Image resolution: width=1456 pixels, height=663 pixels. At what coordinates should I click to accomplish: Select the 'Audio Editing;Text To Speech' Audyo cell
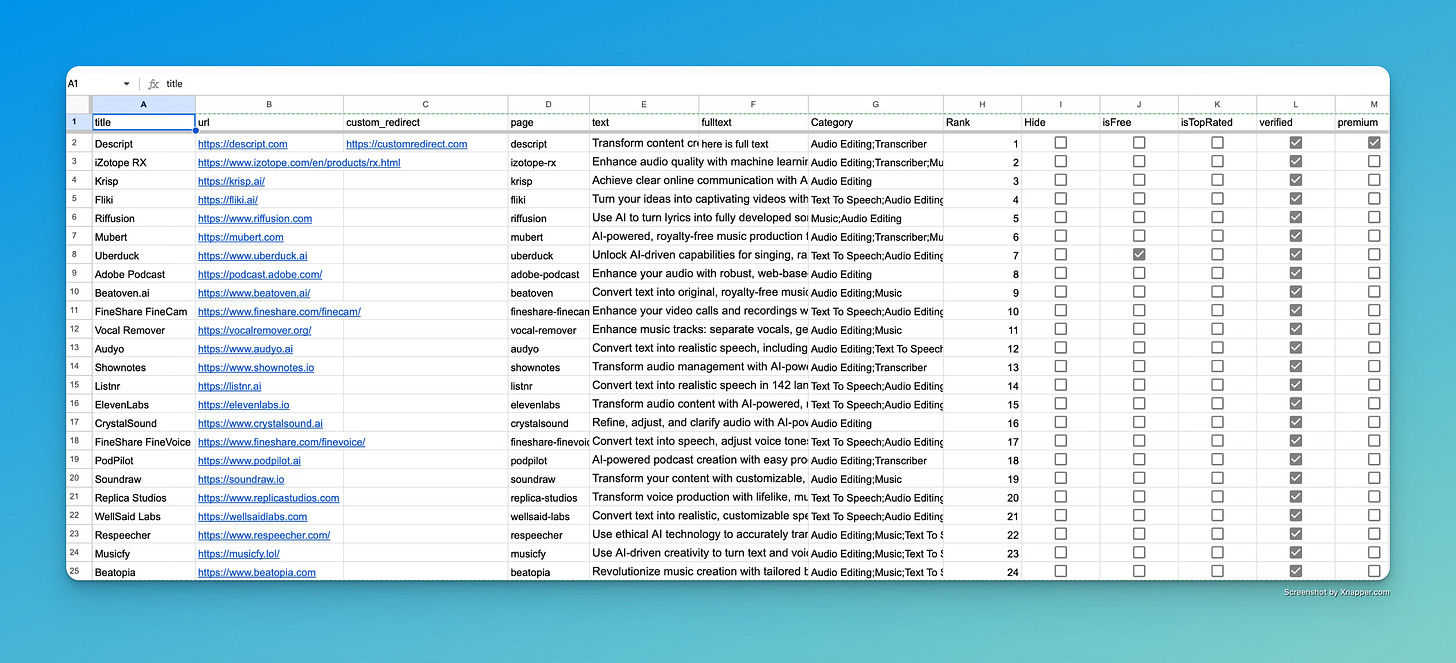pos(875,348)
